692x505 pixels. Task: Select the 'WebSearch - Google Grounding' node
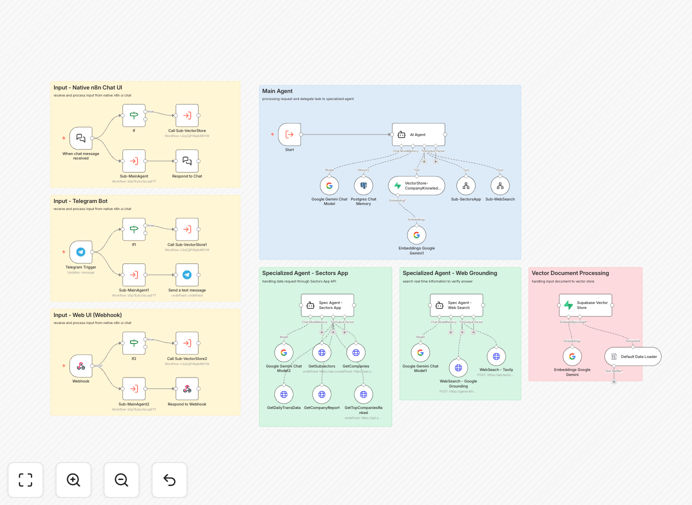pyautogui.click(x=459, y=368)
